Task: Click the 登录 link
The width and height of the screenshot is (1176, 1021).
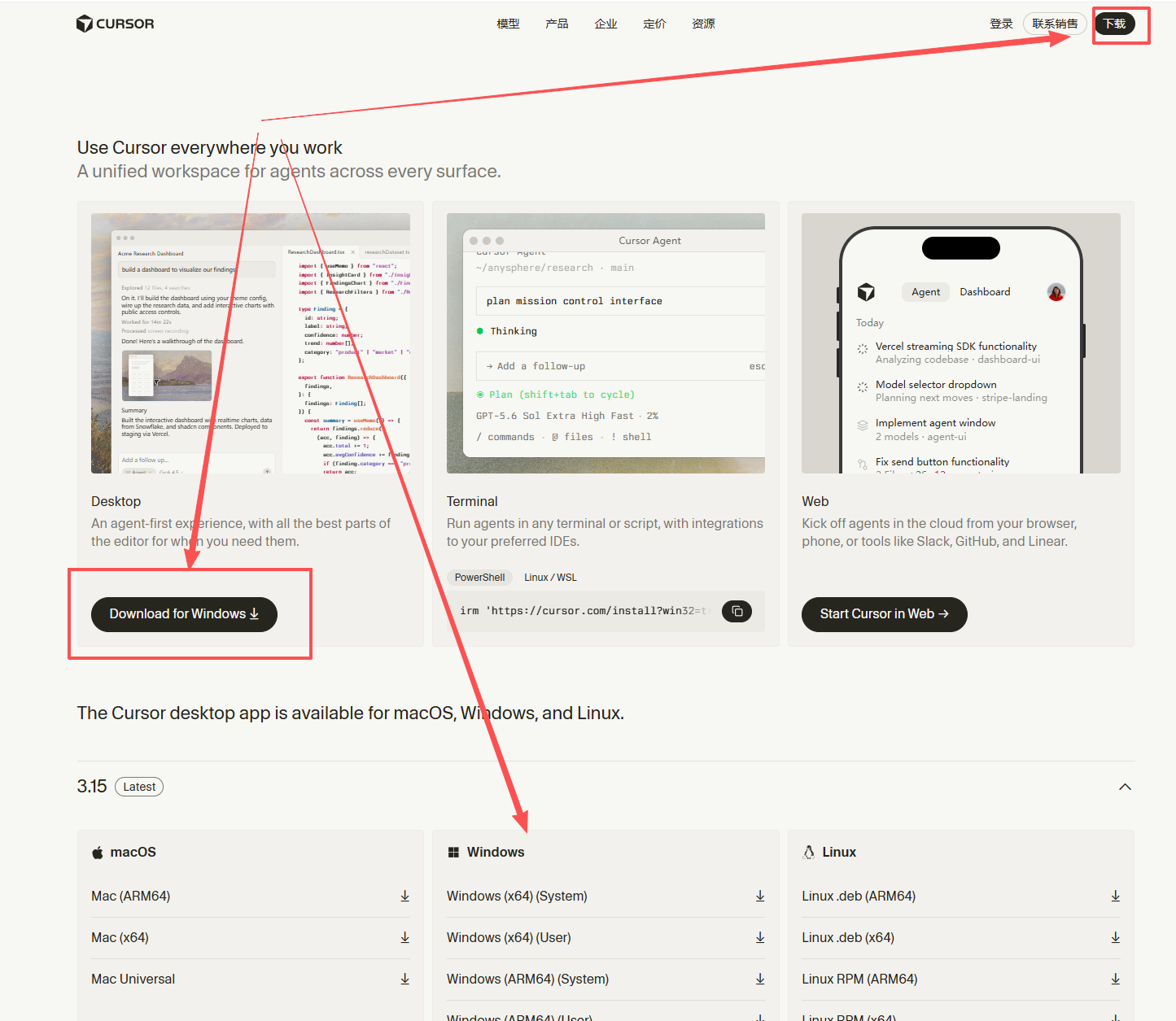Action: 1001,24
